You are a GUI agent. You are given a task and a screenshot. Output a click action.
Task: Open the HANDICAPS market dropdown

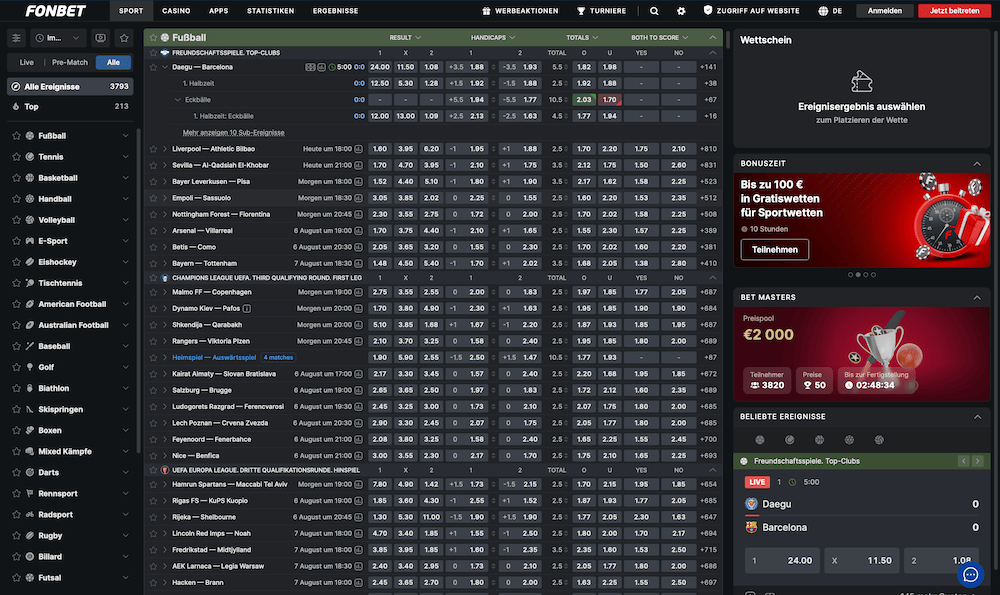(493, 38)
